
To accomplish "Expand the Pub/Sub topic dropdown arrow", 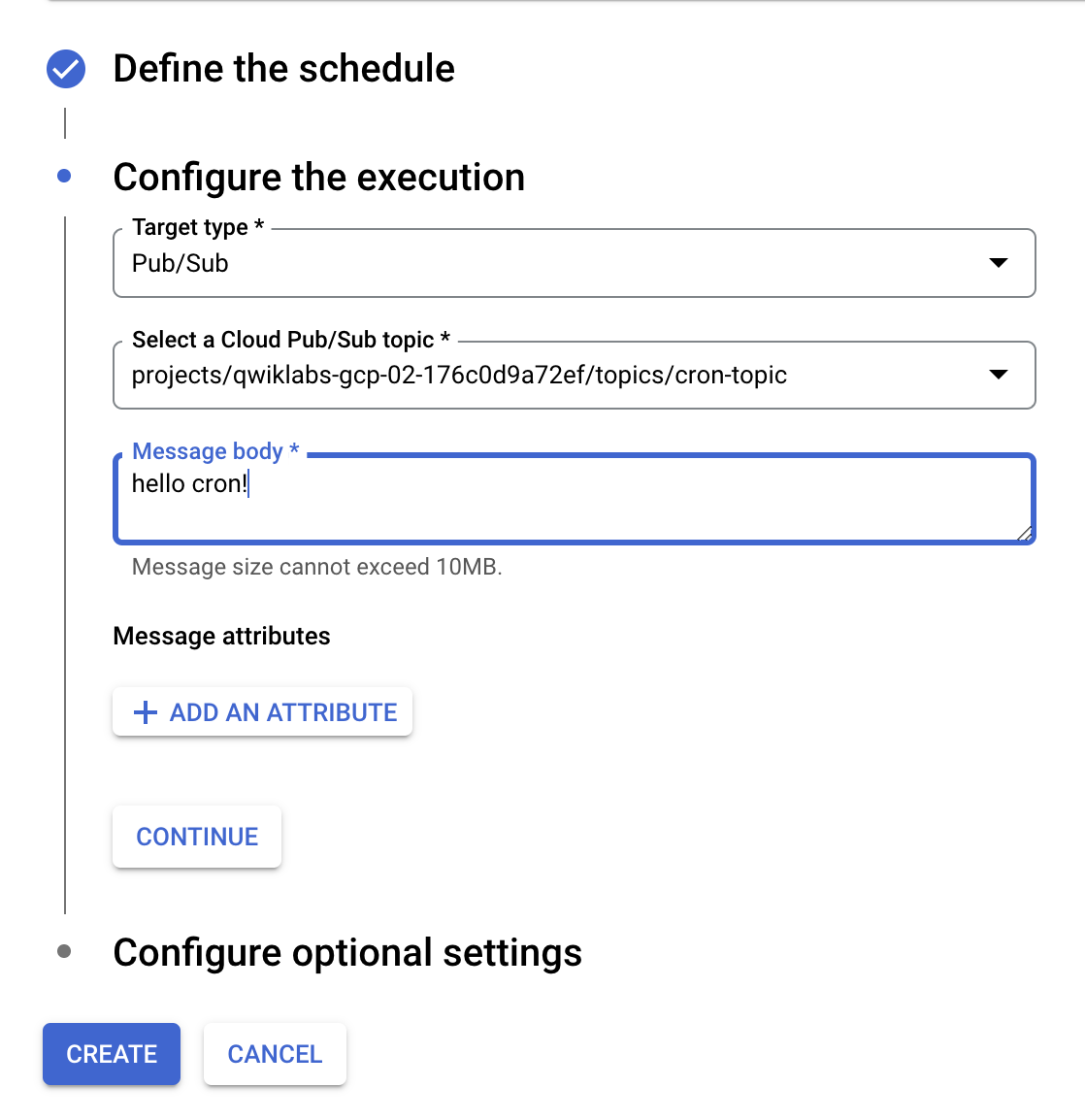I will tap(998, 375).
